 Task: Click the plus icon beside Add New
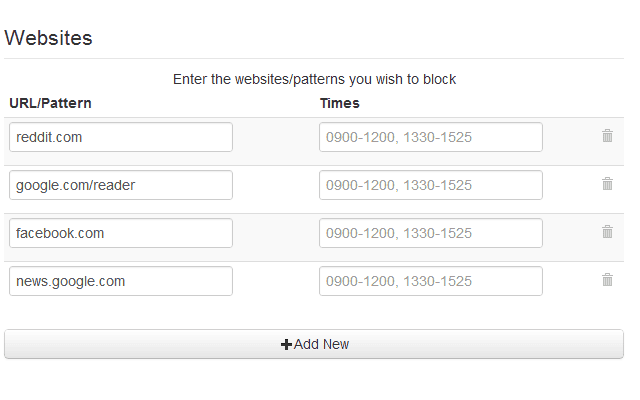(287, 344)
